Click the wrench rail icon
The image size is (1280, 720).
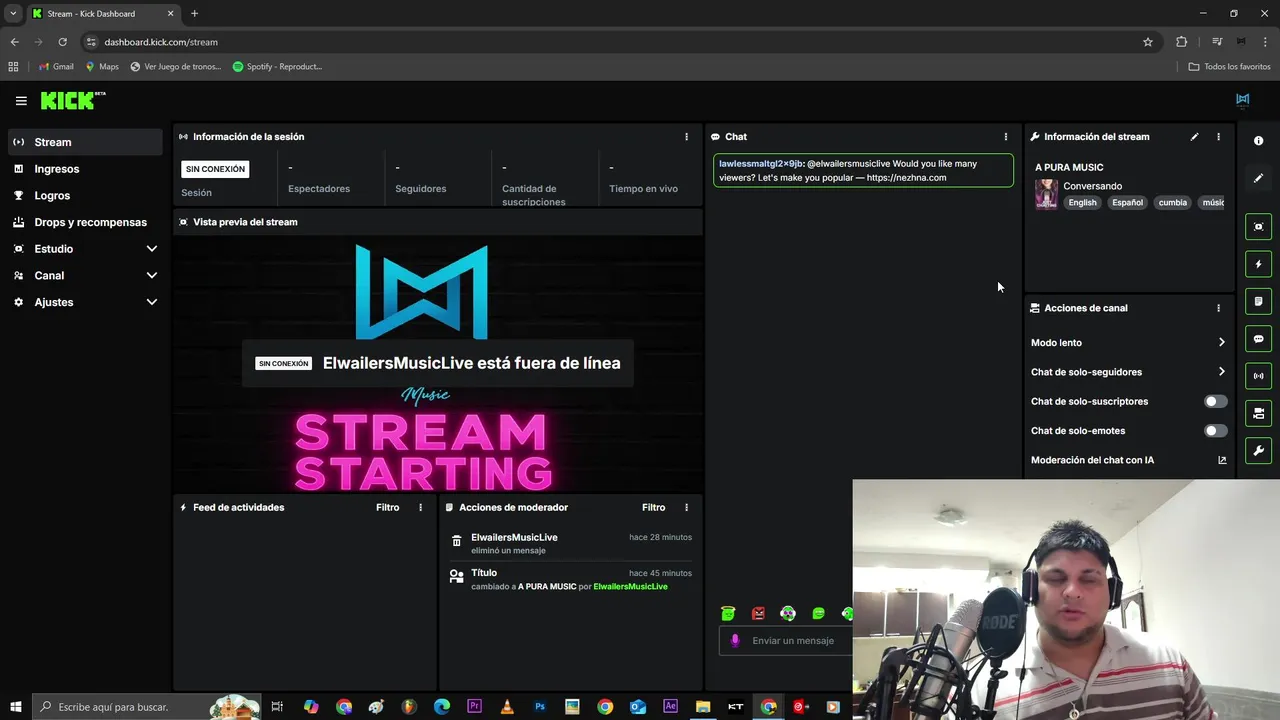pyautogui.click(x=1258, y=450)
